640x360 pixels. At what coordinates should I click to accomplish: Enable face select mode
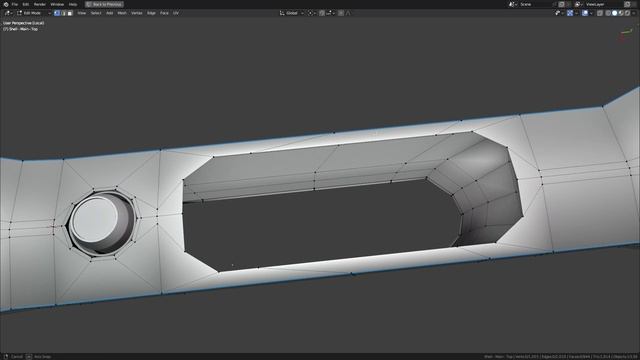[x=70, y=13]
